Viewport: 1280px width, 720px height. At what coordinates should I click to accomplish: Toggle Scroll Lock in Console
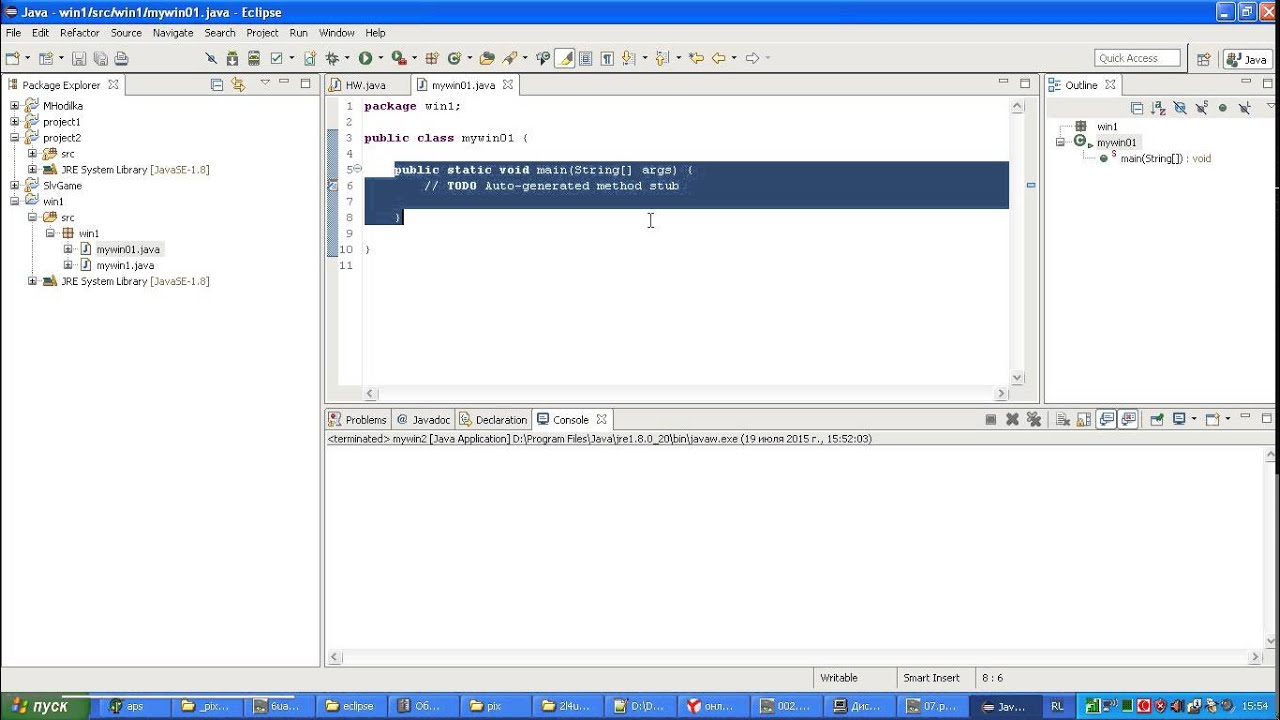point(1084,420)
